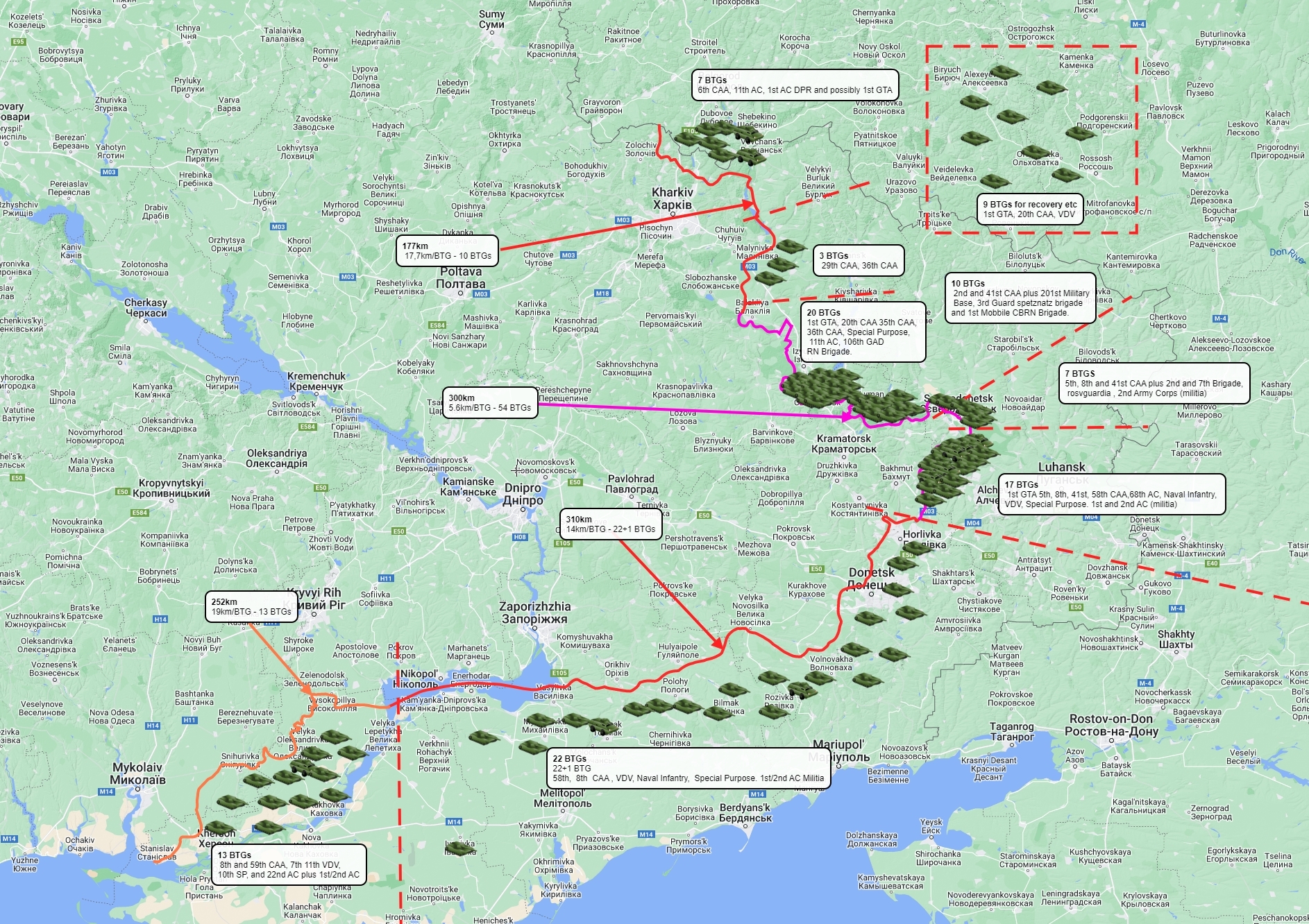This screenshot has height=924, width=1309.
Task: Select the Poltava city name
Action: click(x=461, y=277)
